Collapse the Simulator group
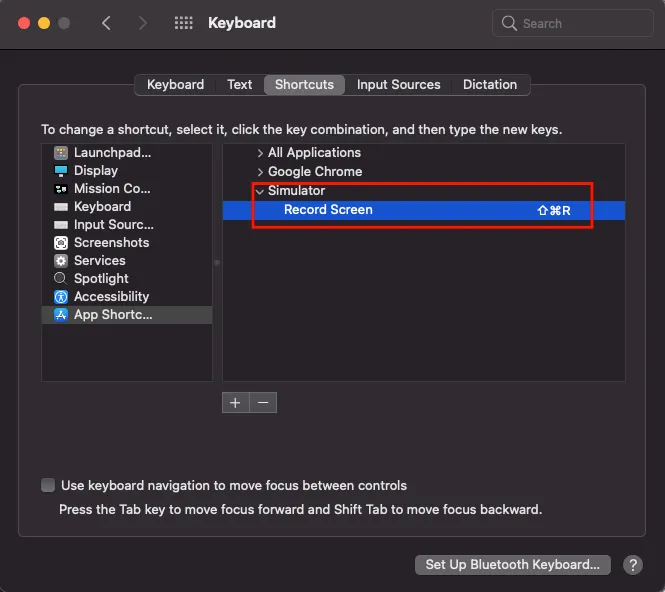The width and height of the screenshot is (665, 592). click(x=260, y=191)
